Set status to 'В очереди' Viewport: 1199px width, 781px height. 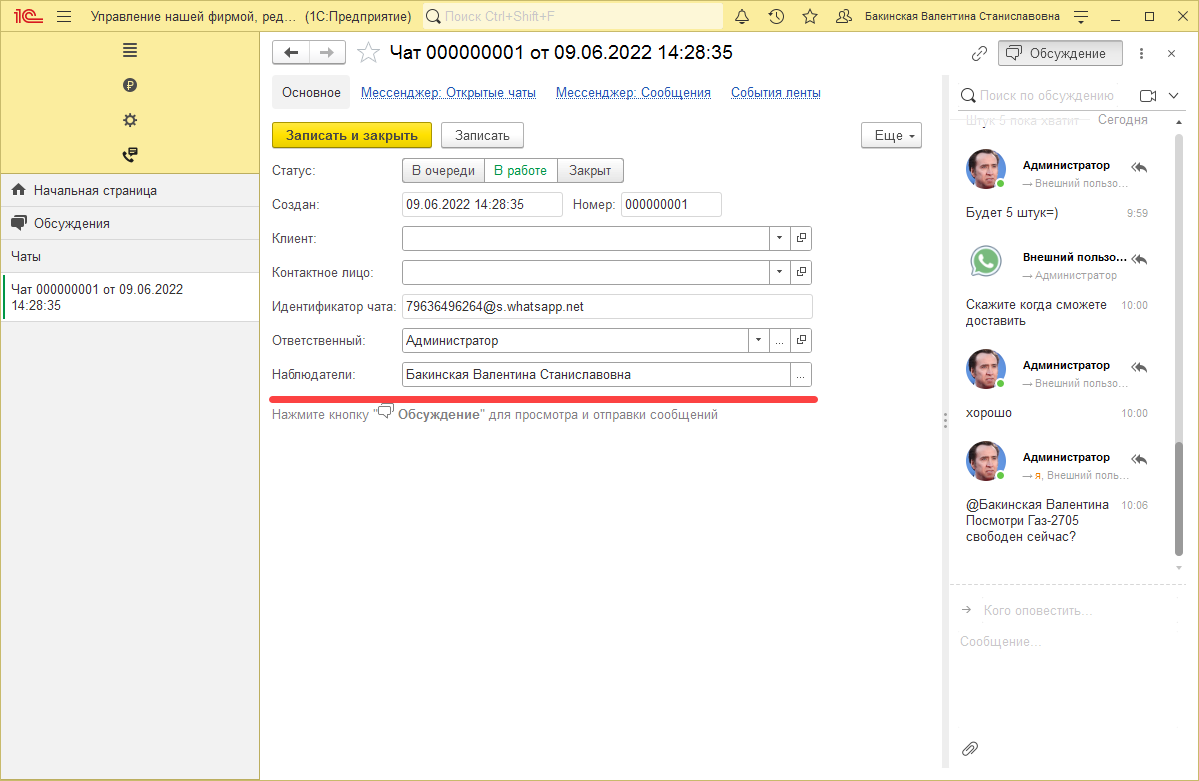click(443, 170)
